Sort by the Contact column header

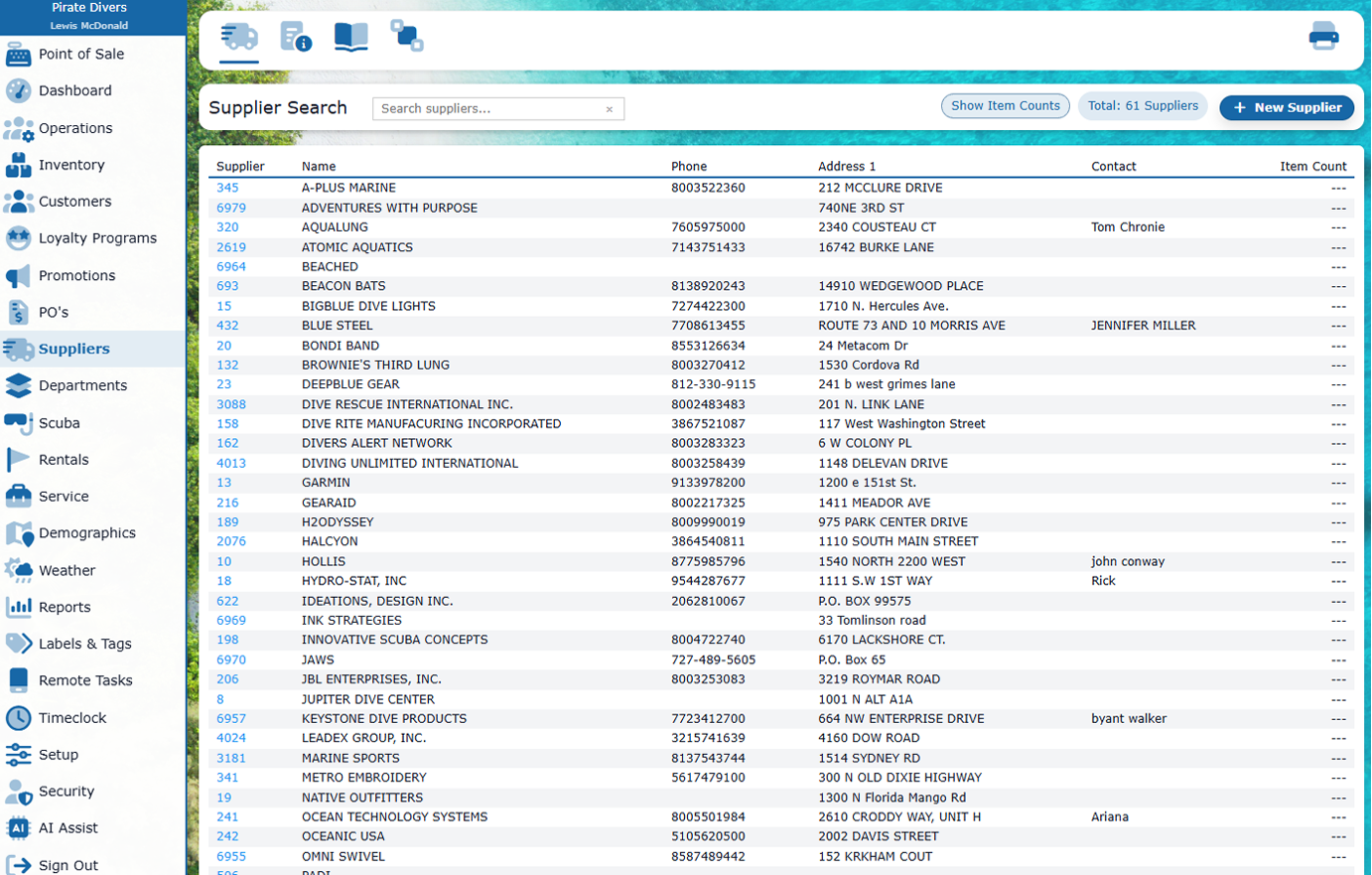coord(1113,167)
